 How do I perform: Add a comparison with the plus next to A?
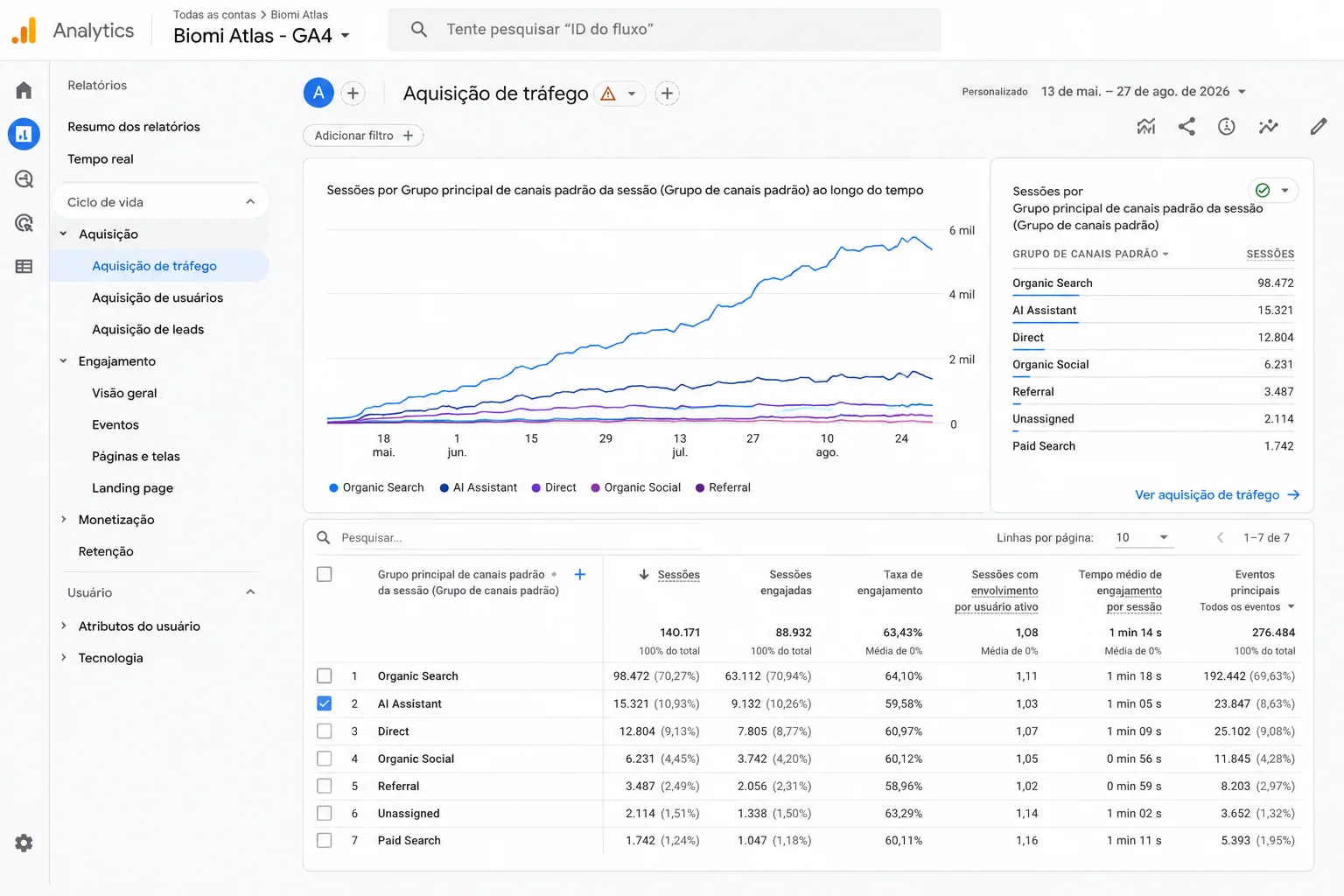(353, 93)
